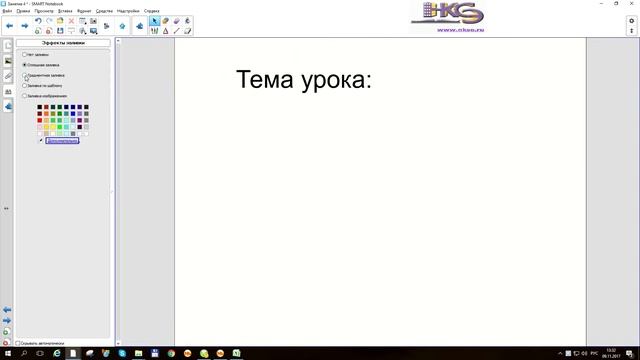Click the green Add page icon in the toolbar
The image size is (640, 360).
point(38,31)
